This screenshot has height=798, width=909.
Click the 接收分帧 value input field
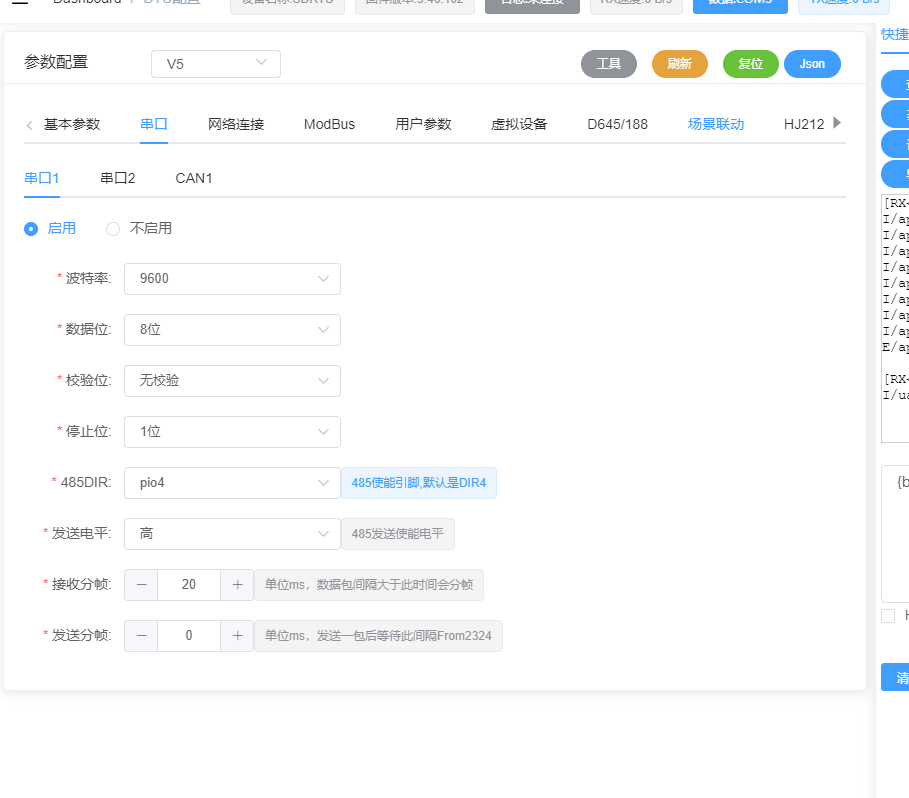[188, 585]
